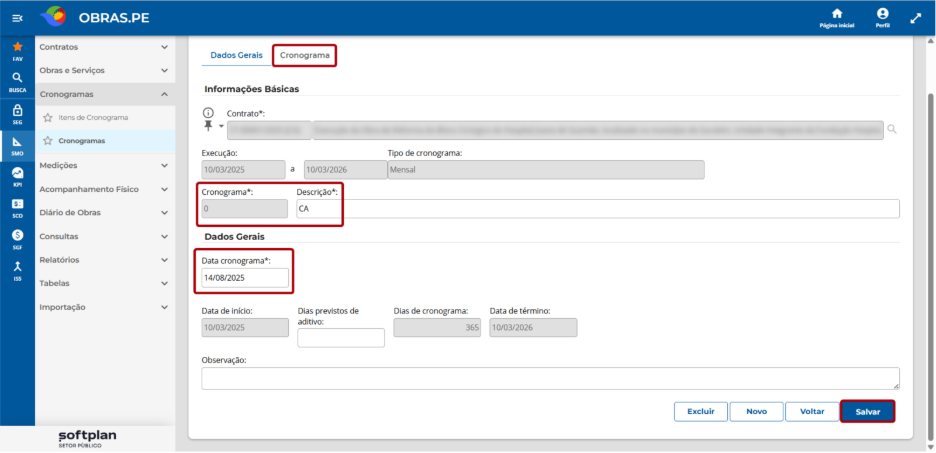
Task: Open the SCO module icon
Action: [17, 208]
